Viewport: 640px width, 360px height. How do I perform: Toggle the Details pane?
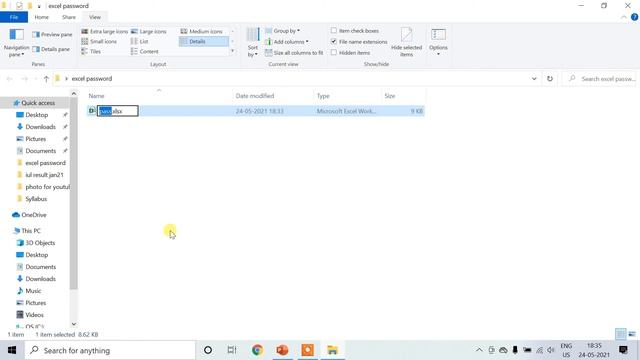click(51, 49)
